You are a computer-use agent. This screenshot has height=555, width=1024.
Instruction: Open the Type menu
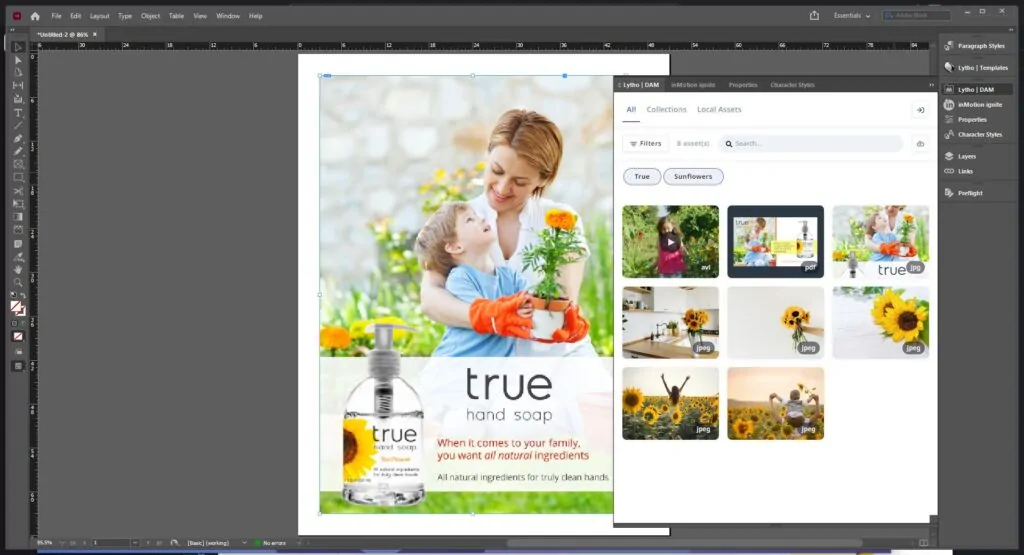(x=125, y=16)
